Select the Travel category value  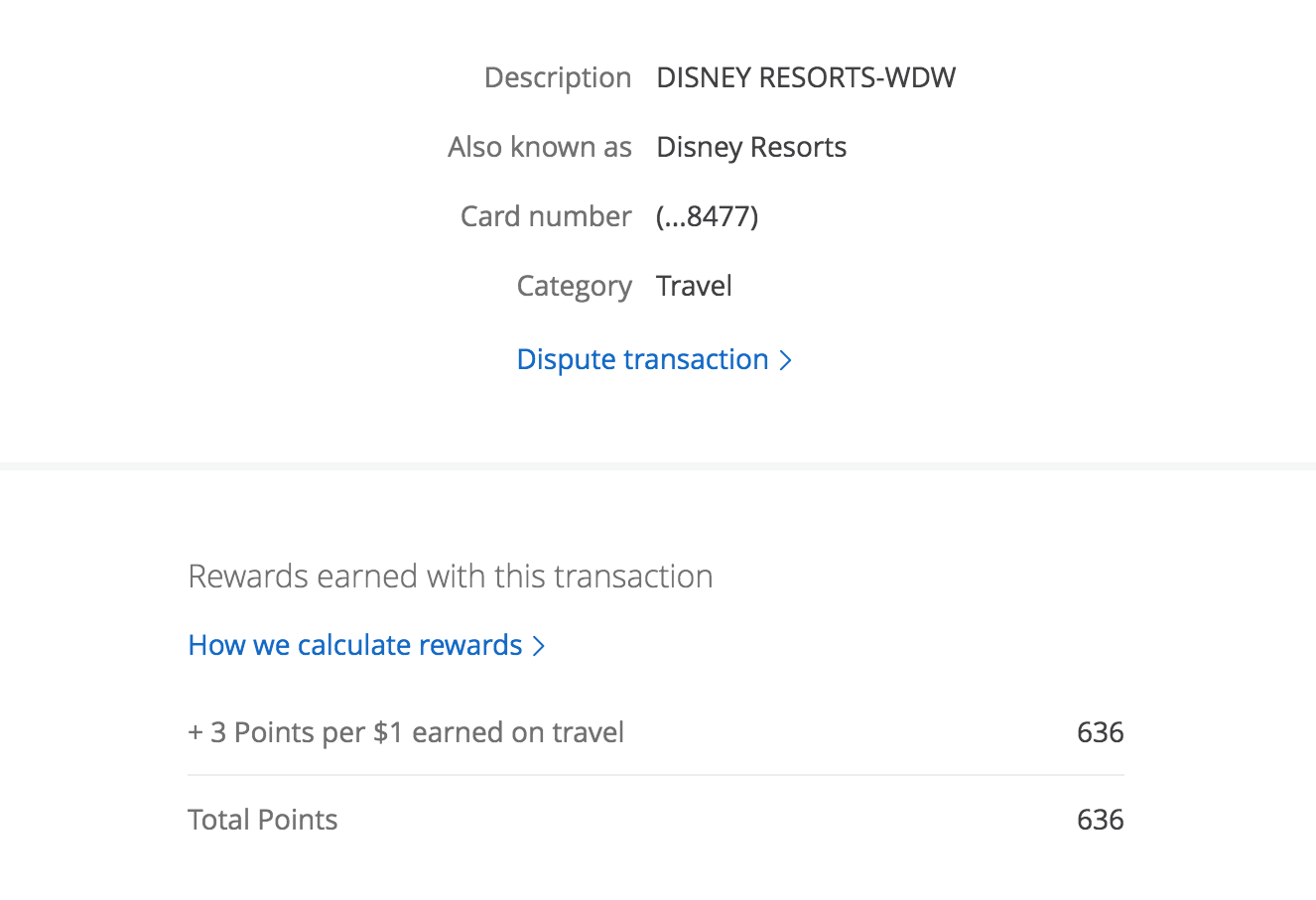tap(694, 286)
